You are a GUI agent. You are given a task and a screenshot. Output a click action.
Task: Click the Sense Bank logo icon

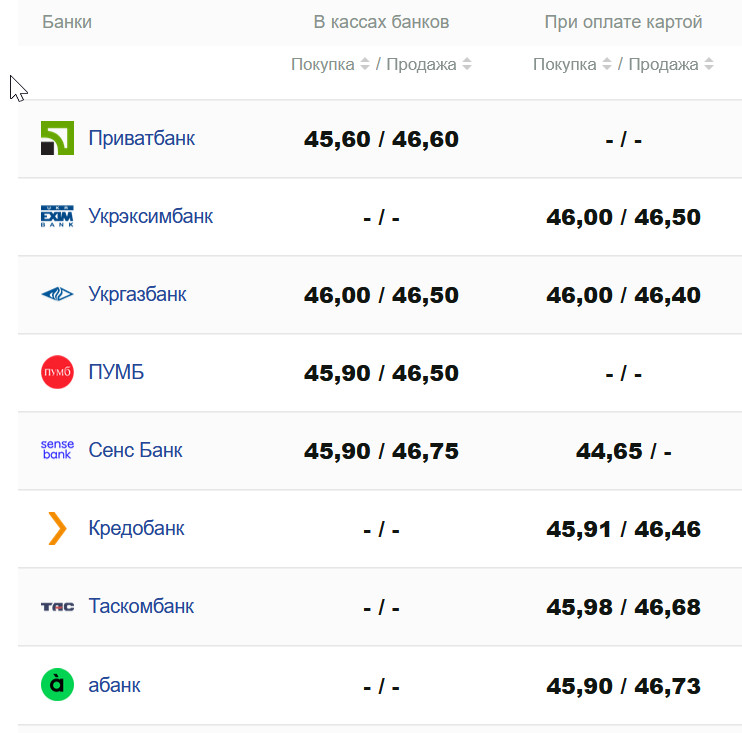coord(57,450)
